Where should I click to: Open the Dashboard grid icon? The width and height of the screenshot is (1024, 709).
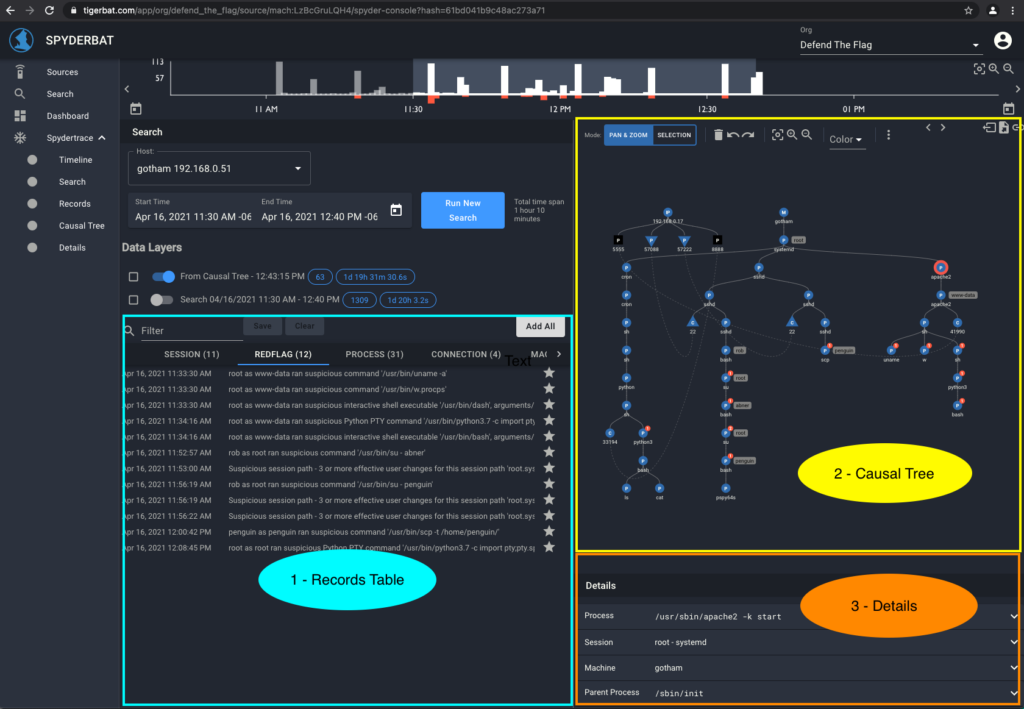point(20,116)
